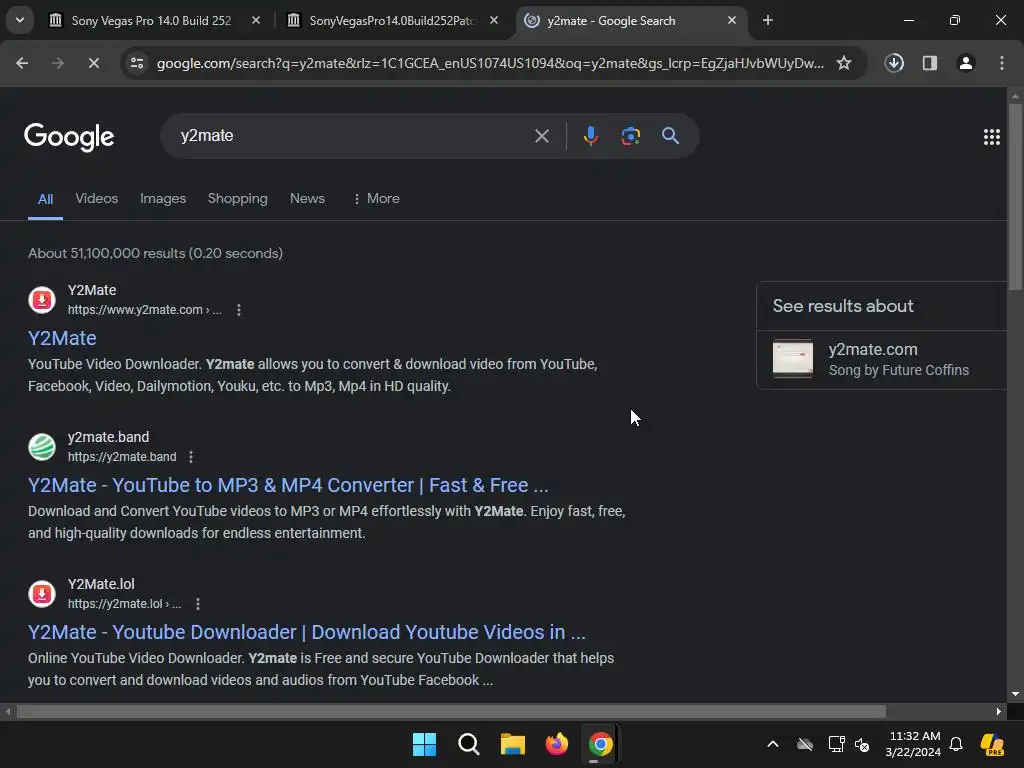Bookmark this page with the star icon

(844, 63)
